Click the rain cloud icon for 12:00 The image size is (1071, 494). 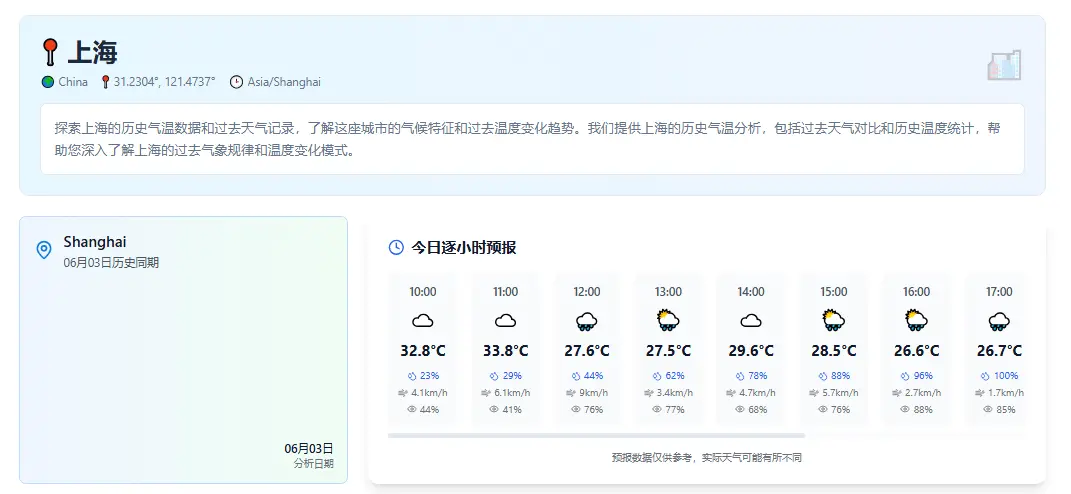(587, 321)
